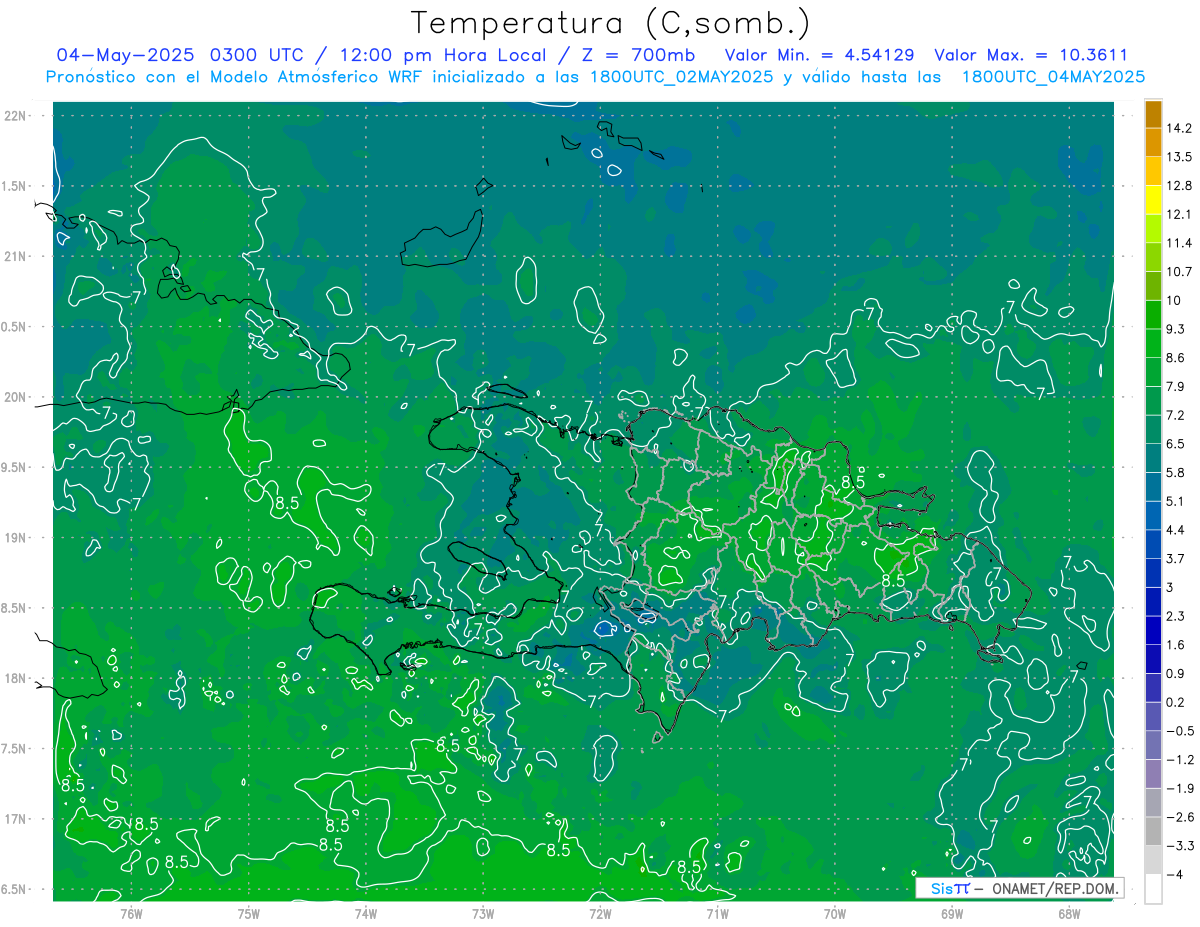Image resolution: width=1200 pixels, height=927 pixels.
Task: Click the legend value "7.9"
Action: [x=1175, y=386]
